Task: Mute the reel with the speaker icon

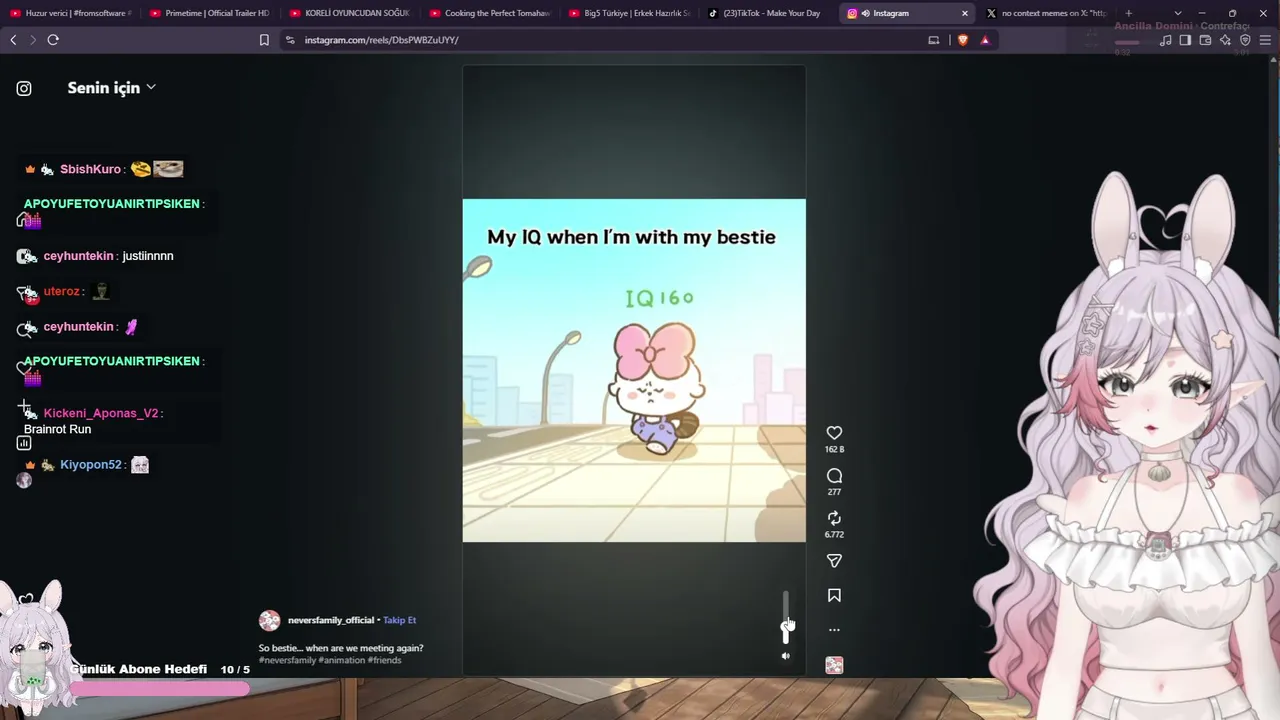Action: click(785, 656)
